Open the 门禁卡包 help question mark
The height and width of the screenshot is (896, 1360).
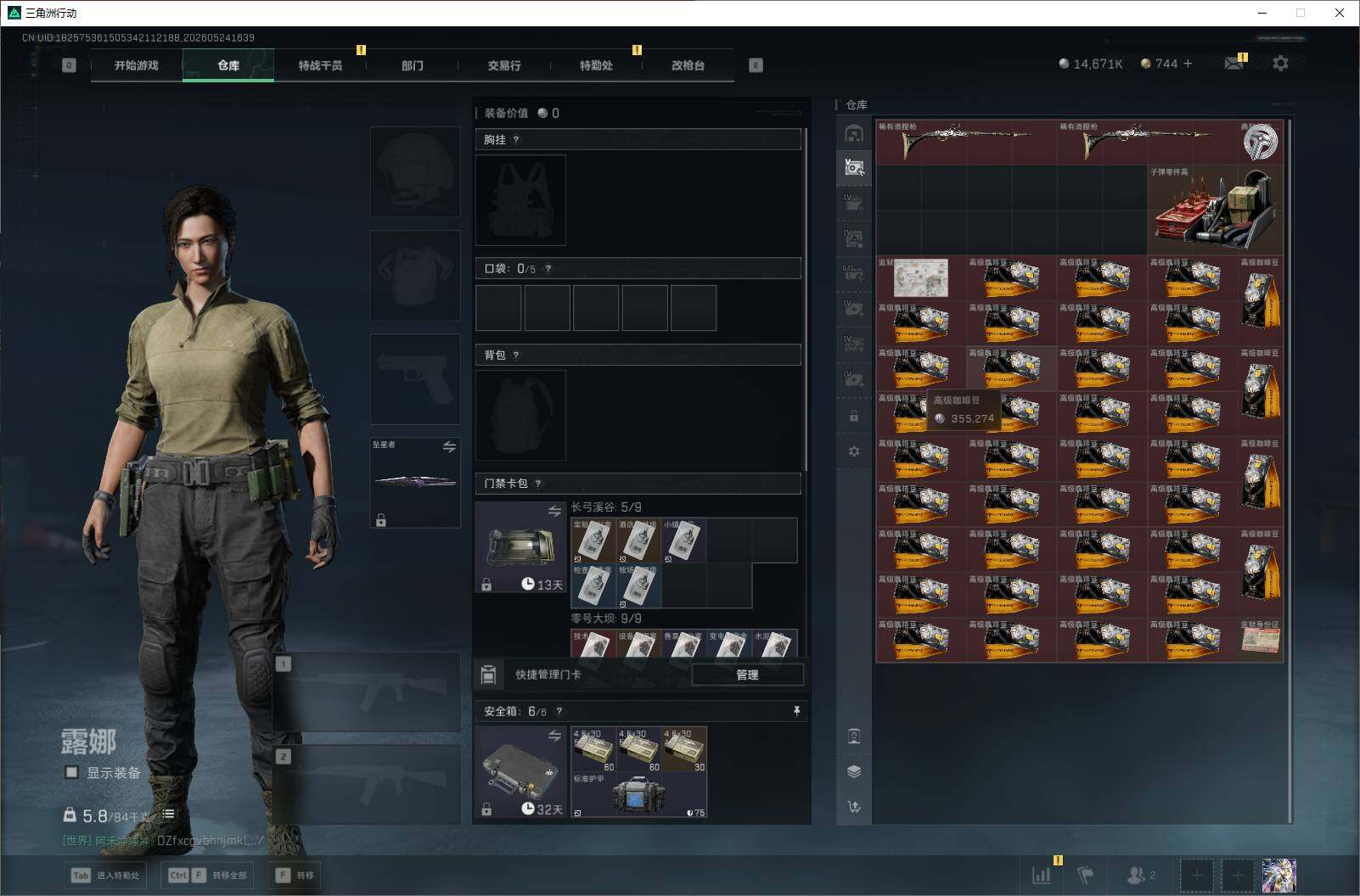tap(538, 484)
